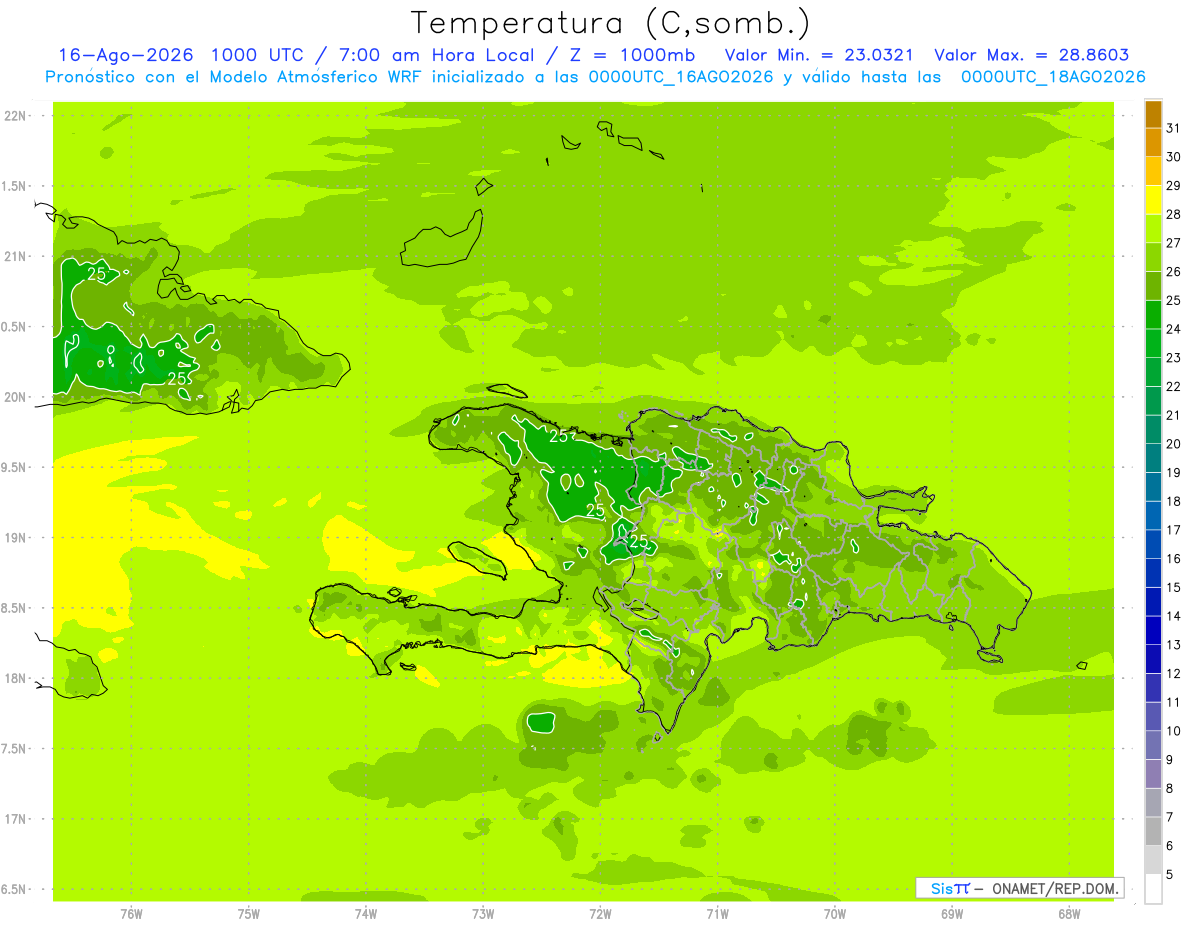Image resolution: width=1200 pixels, height=927 pixels.
Task: Pick the blue legend swatch between 16 and 17
Action: pyautogui.click(x=1153, y=544)
